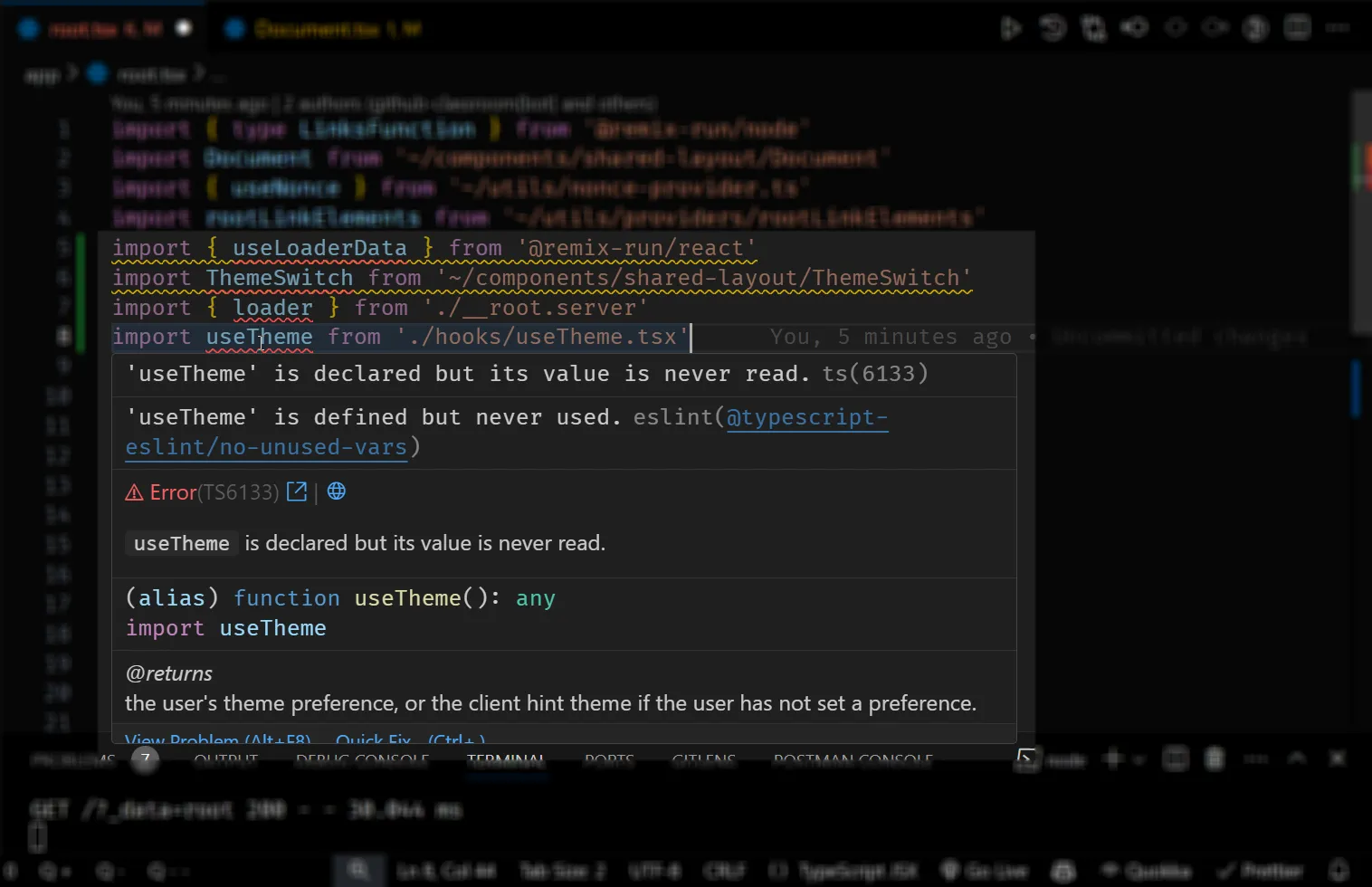Screen dimensions: 1372x887
Task: Click the red warning triangle before Error(TS6133)
Action: point(134,492)
